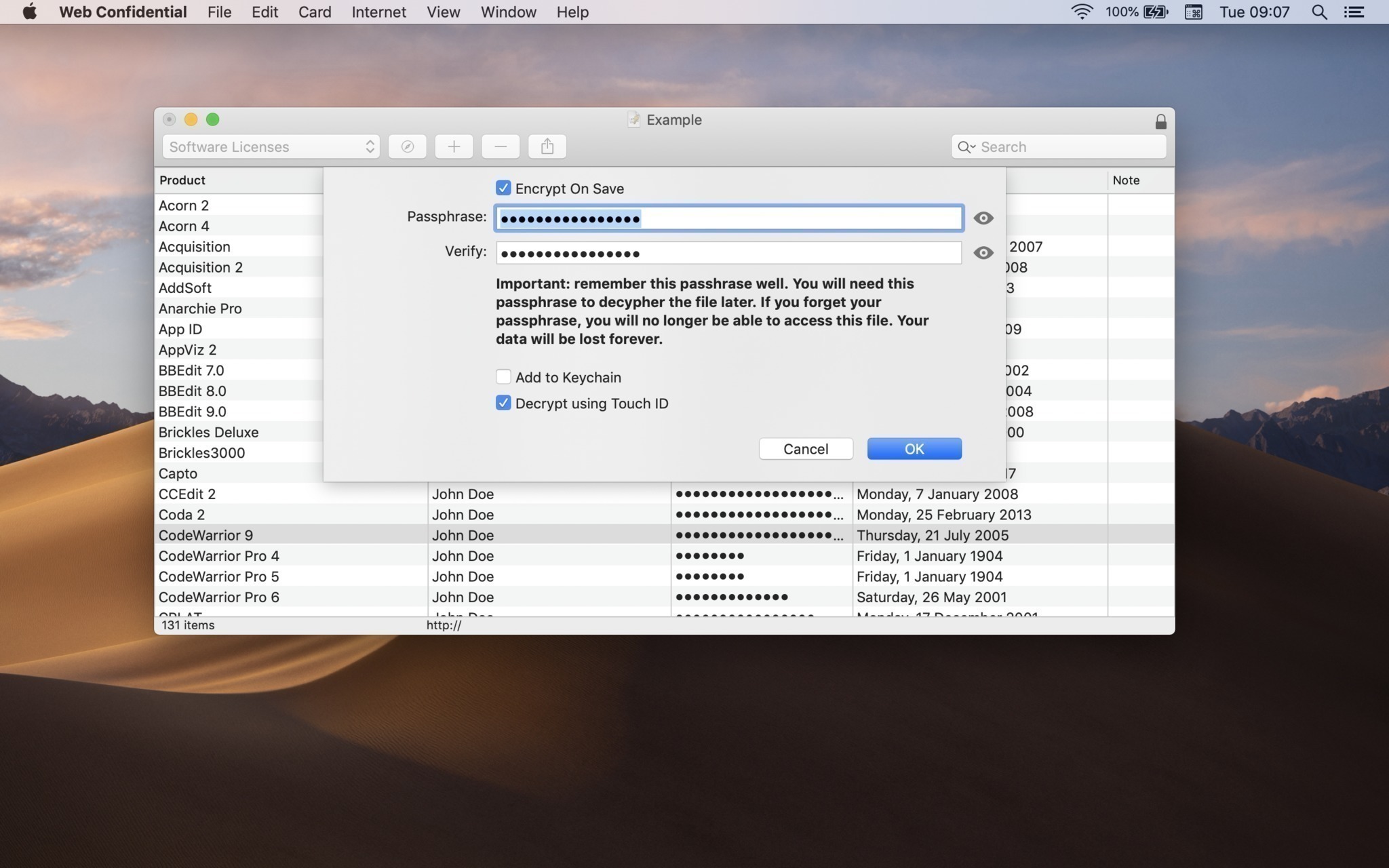Click the 131 items status text

coord(188,625)
